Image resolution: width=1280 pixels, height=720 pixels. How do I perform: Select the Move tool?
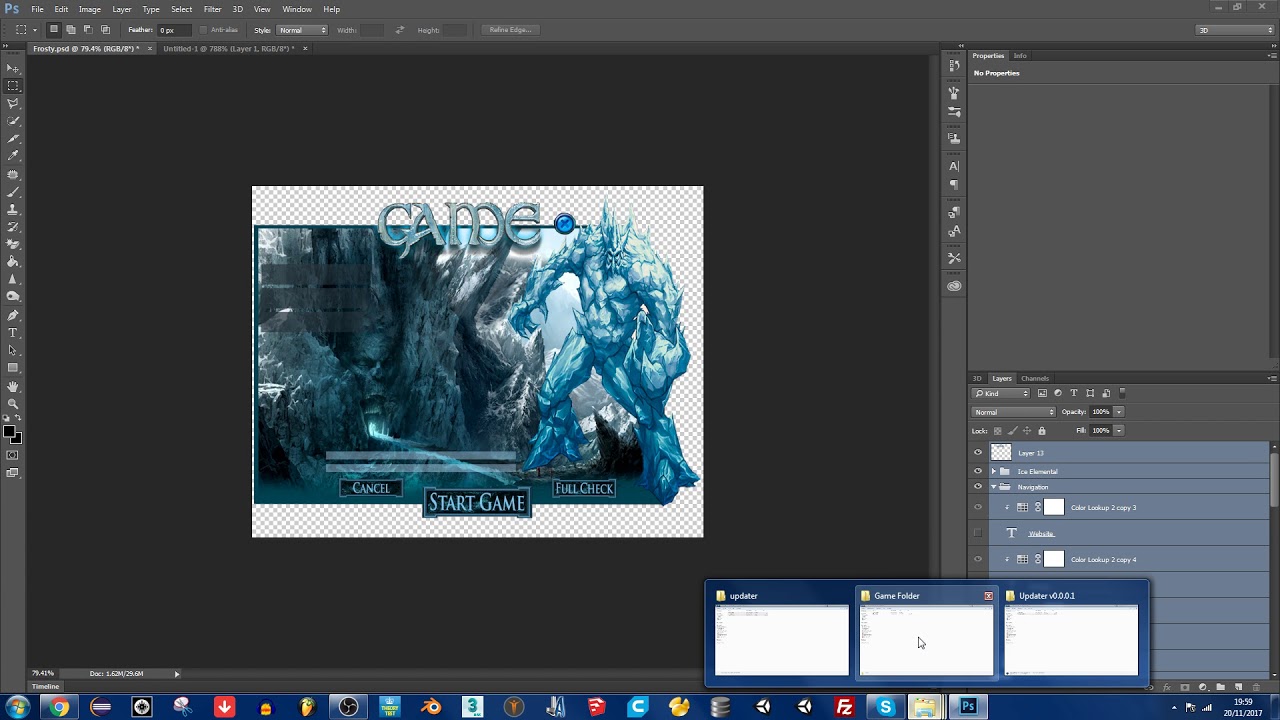click(13, 68)
